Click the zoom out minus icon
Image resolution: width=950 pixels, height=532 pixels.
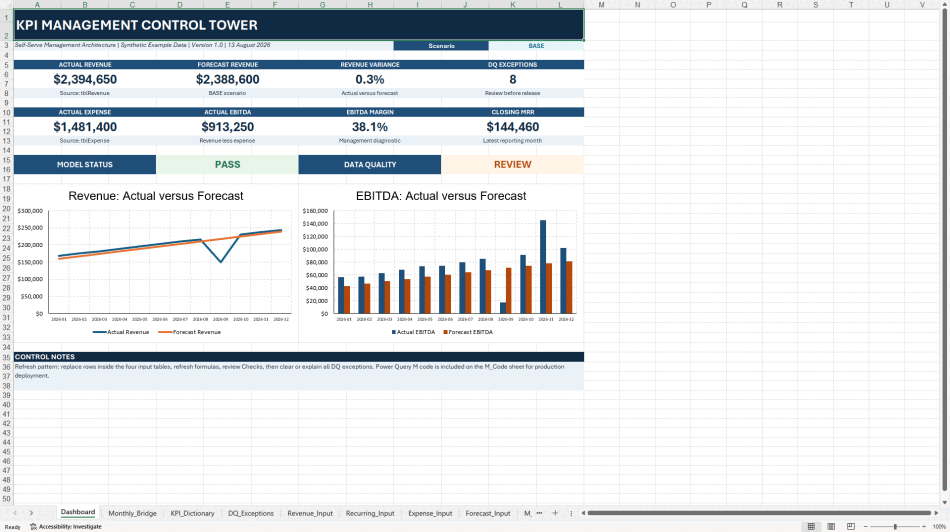pos(865,527)
